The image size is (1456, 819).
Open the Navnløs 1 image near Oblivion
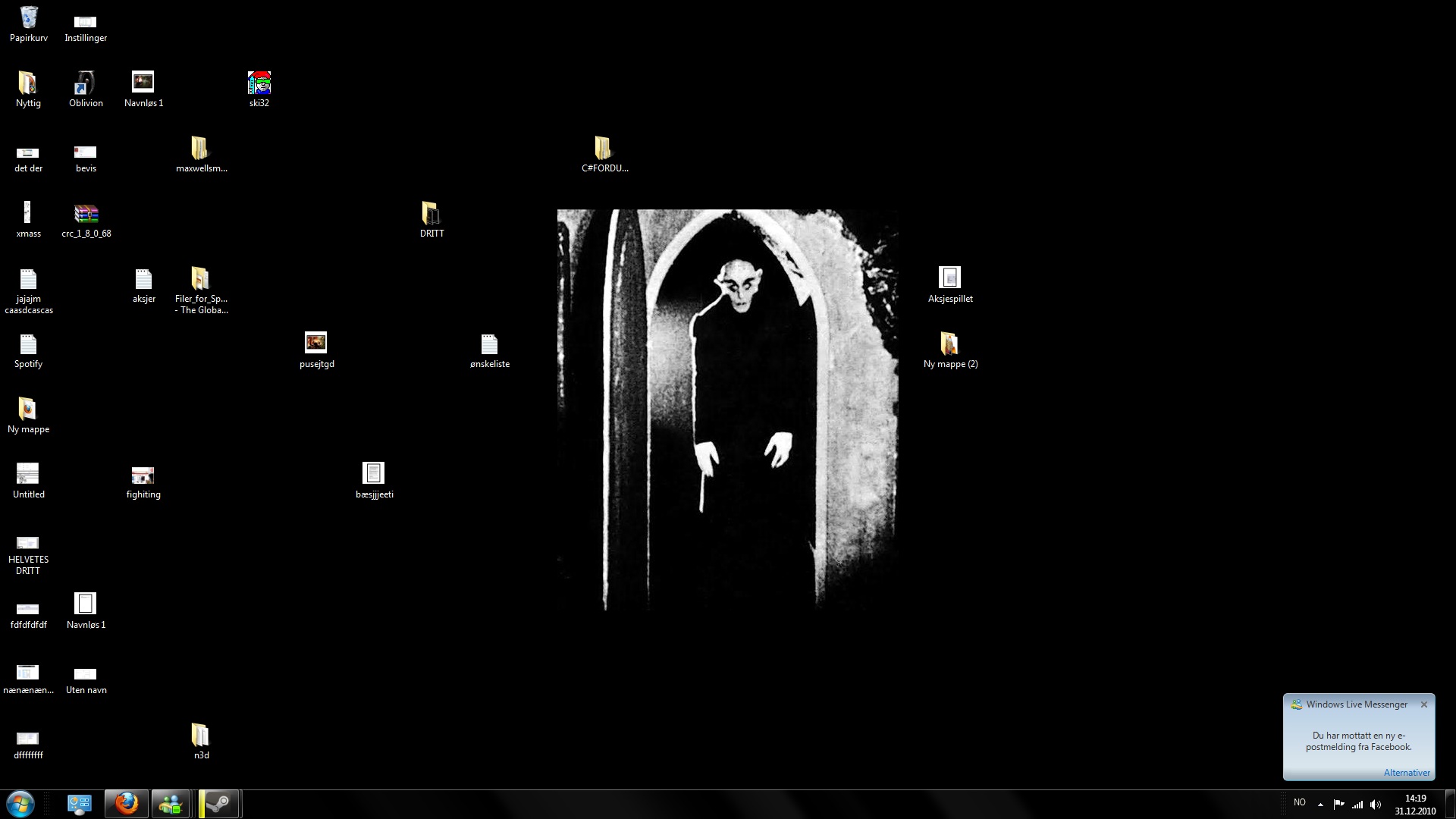pos(143,89)
